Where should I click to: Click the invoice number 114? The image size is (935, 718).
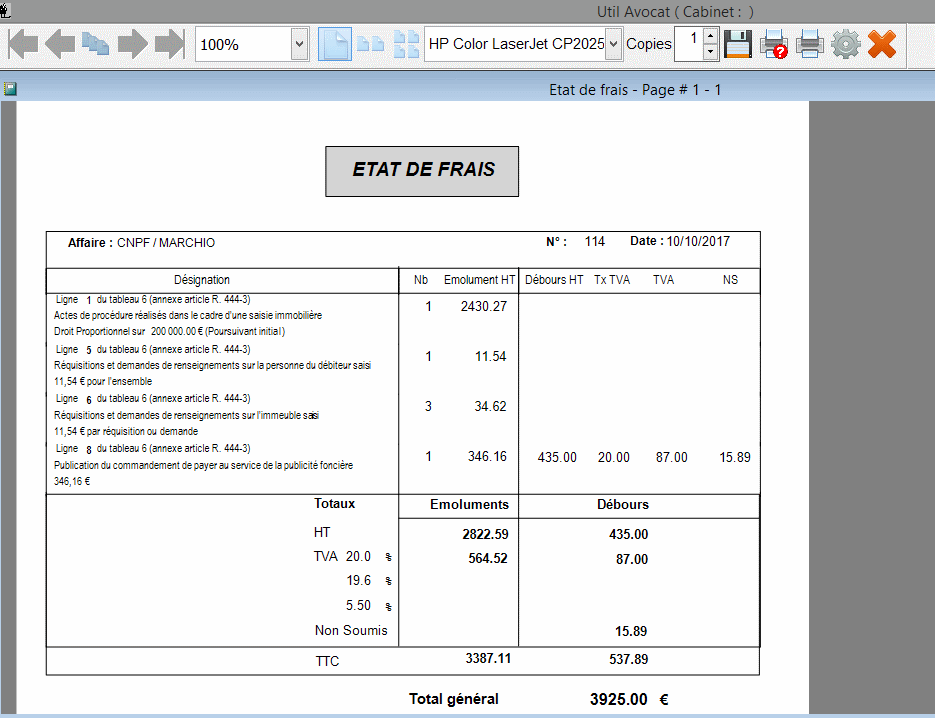(595, 242)
